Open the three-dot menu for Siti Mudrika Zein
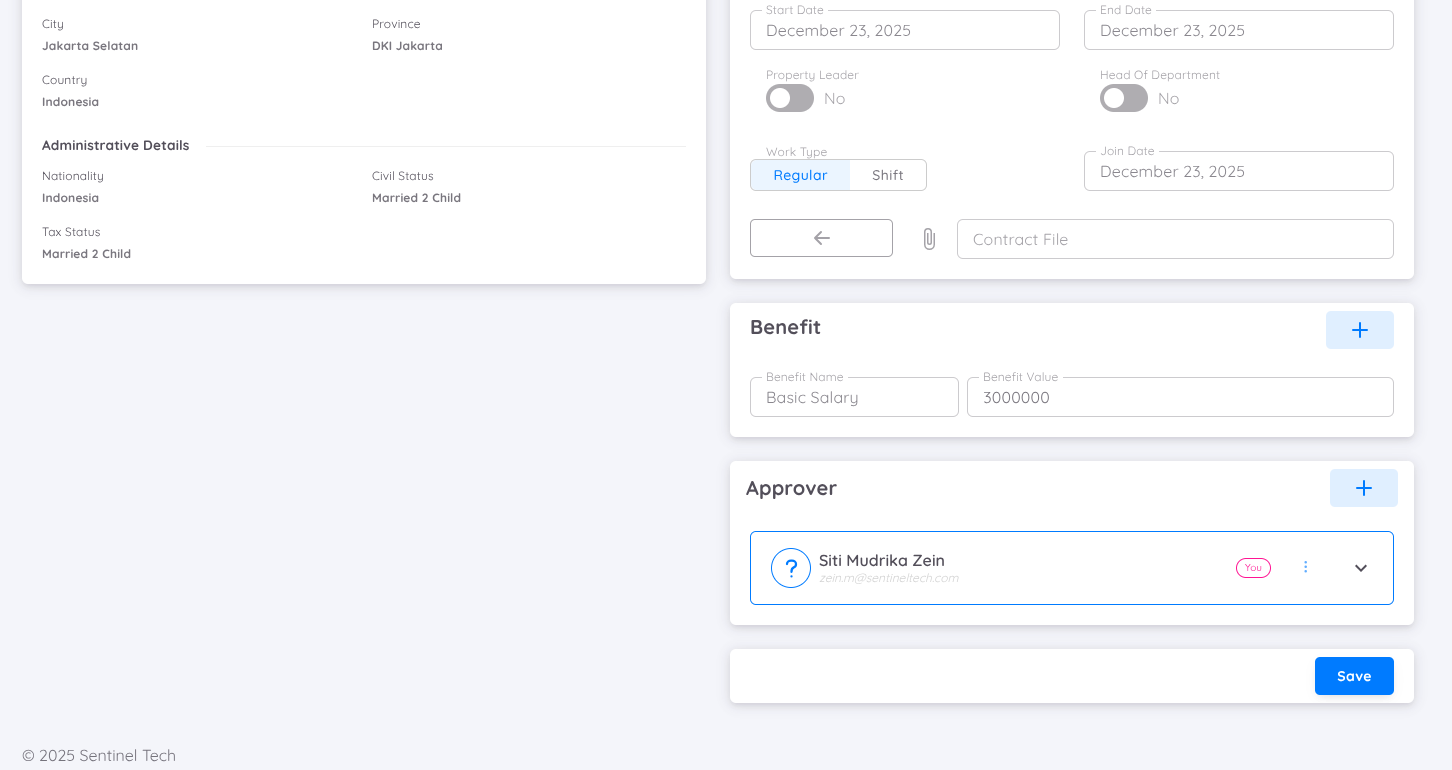The width and height of the screenshot is (1452, 770). [1305, 567]
